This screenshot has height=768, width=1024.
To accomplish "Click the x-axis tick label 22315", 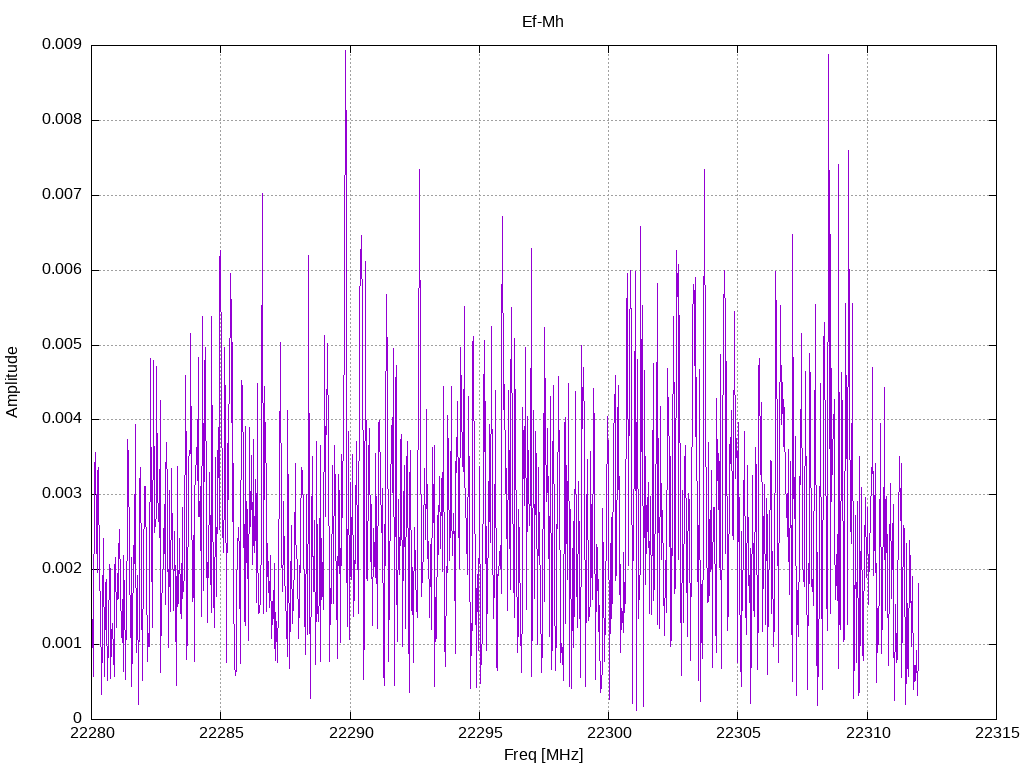I will [997, 733].
